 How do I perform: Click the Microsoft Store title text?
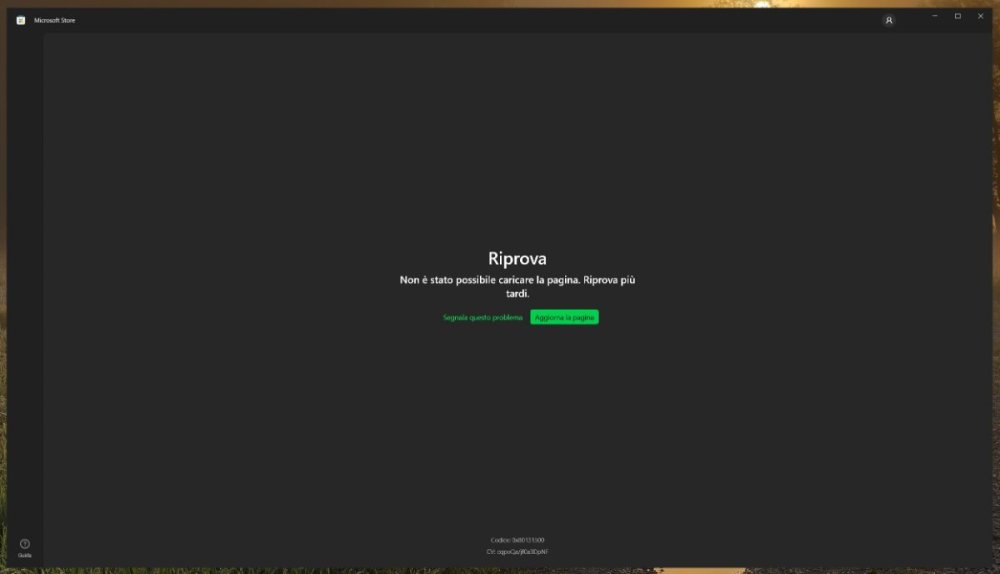(x=54, y=20)
